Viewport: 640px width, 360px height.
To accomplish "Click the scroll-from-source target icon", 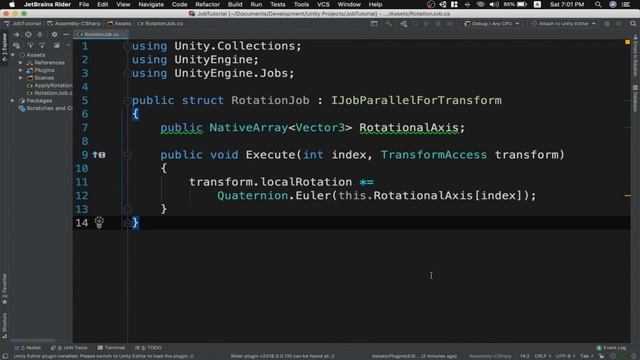I will [28, 35].
